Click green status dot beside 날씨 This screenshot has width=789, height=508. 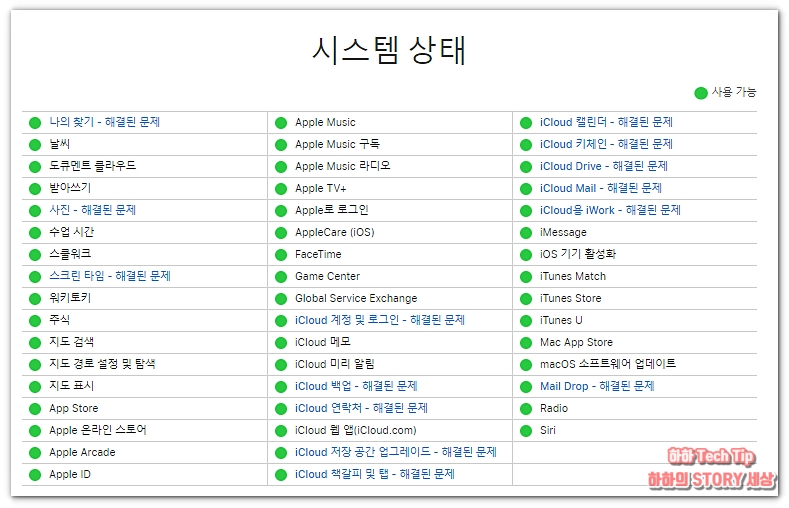click(35, 145)
